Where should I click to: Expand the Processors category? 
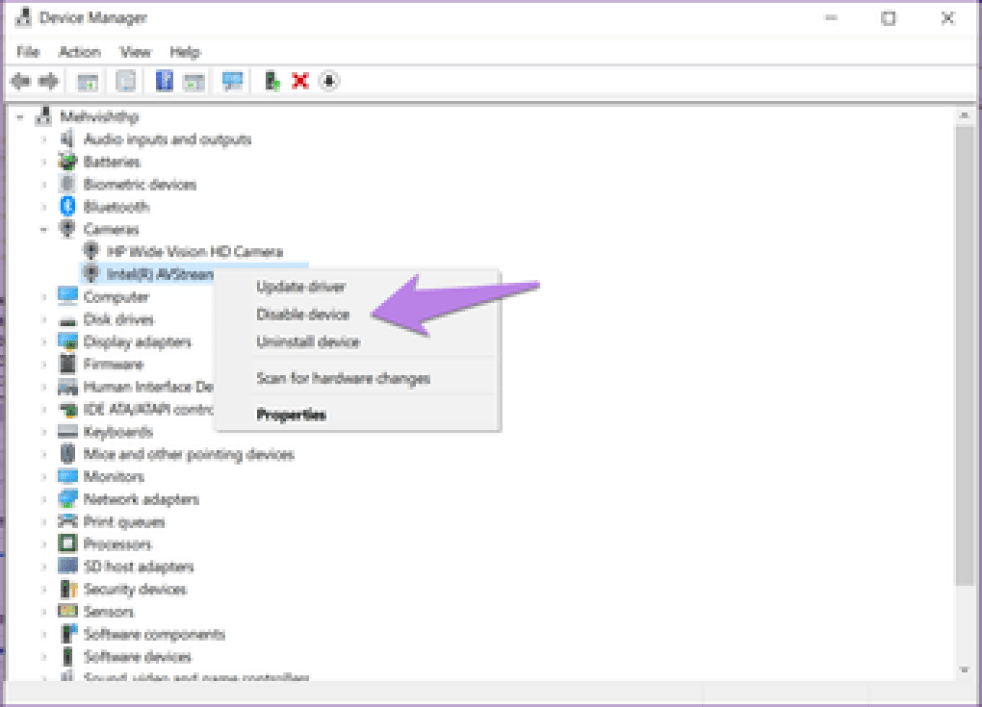pyautogui.click(x=44, y=545)
